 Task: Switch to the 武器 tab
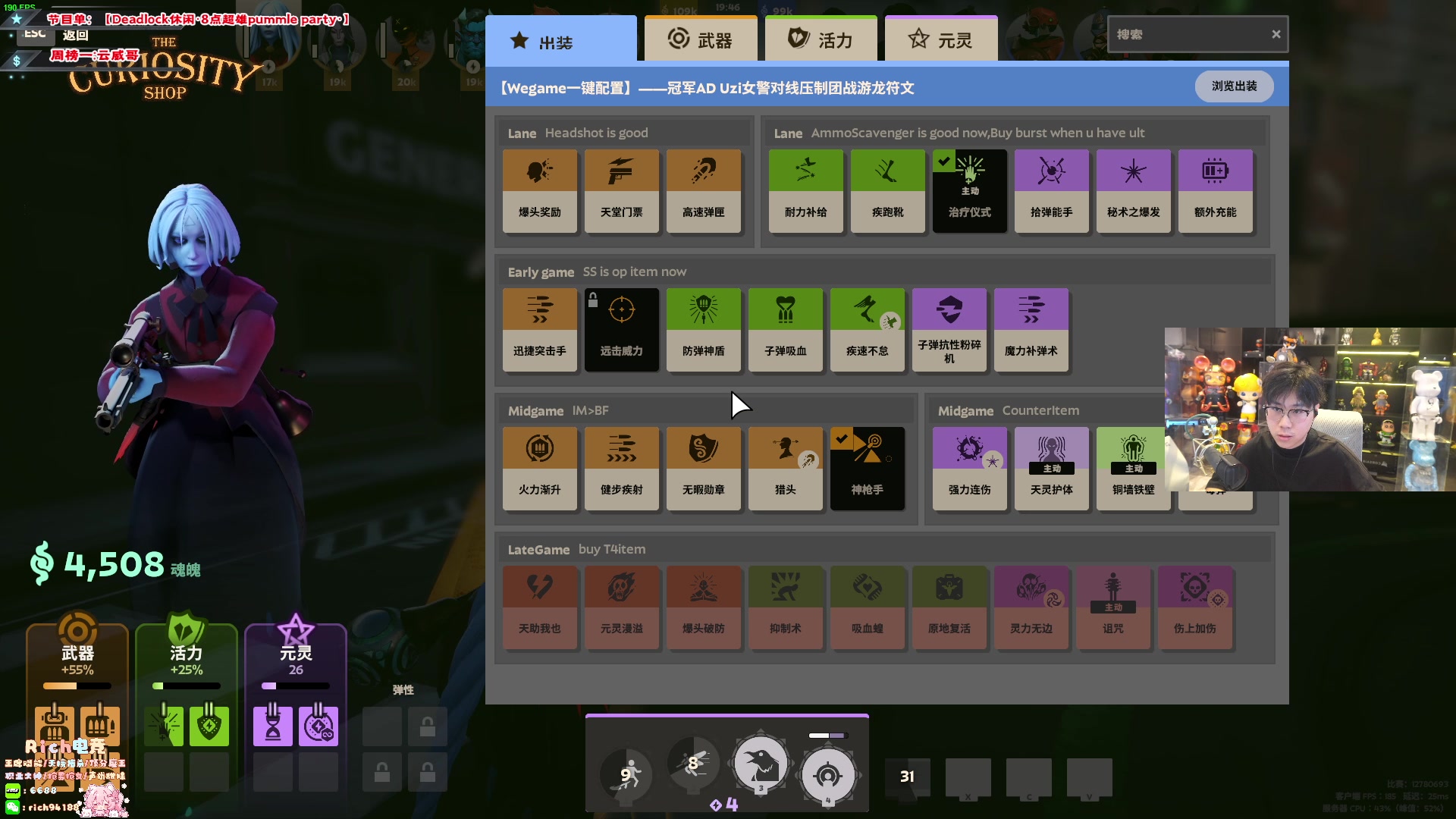pyautogui.click(x=700, y=39)
